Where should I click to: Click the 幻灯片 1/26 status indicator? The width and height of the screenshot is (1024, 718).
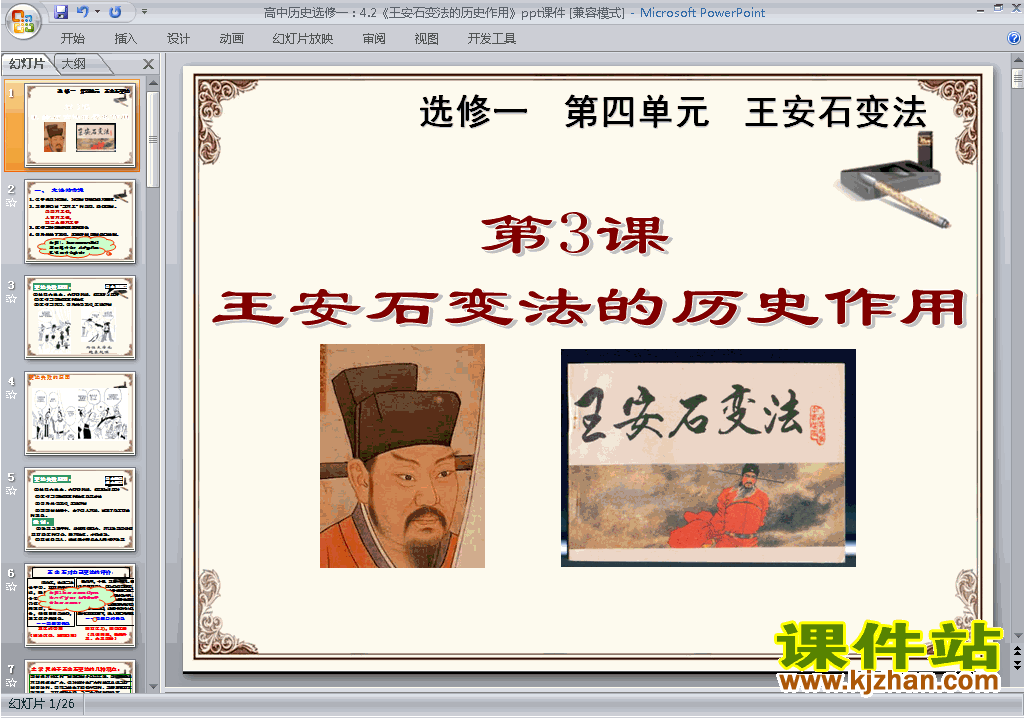(42, 704)
